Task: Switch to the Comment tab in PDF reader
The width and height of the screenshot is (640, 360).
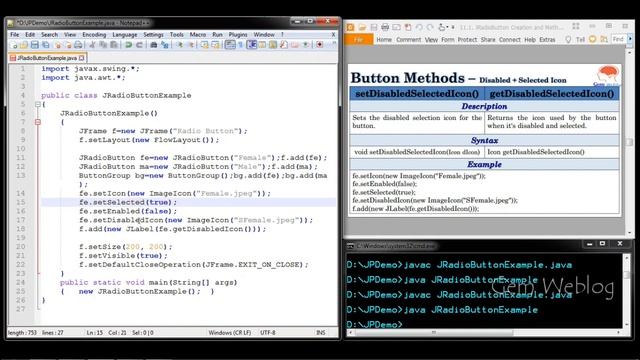Action: click(x=409, y=40)
